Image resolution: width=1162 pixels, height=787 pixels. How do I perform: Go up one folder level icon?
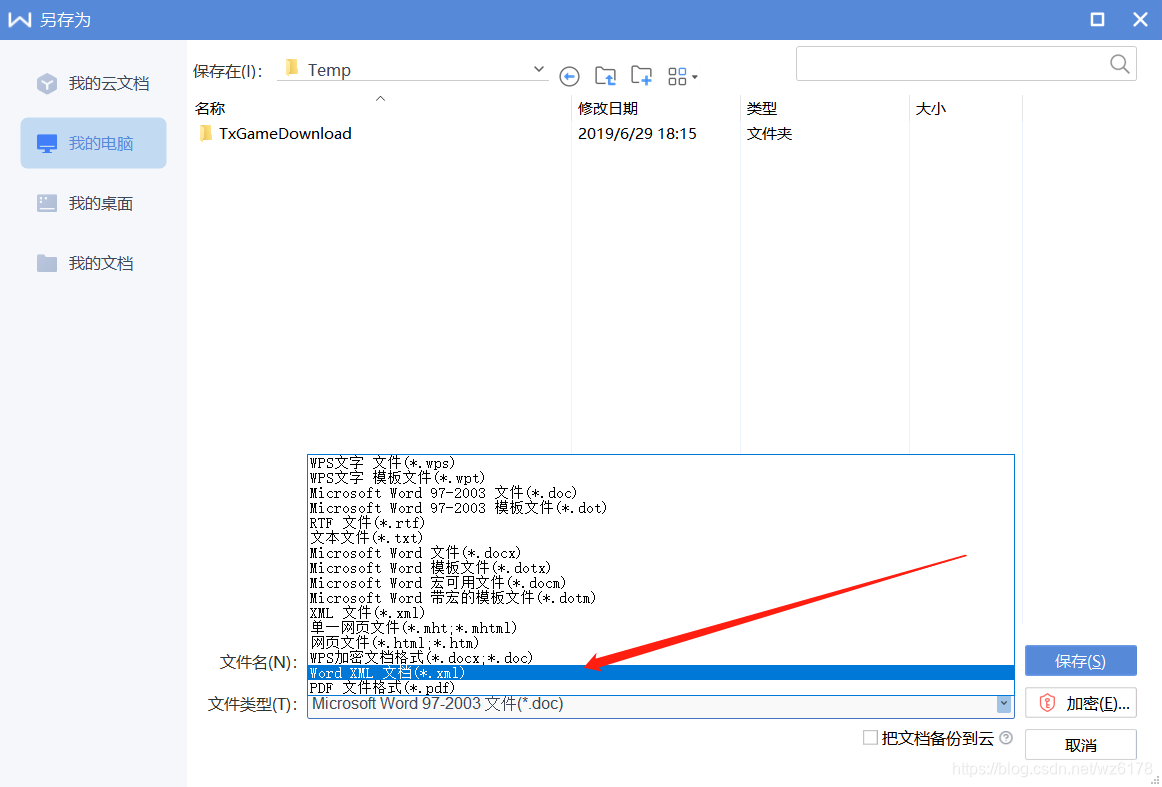tap(605, 76)
